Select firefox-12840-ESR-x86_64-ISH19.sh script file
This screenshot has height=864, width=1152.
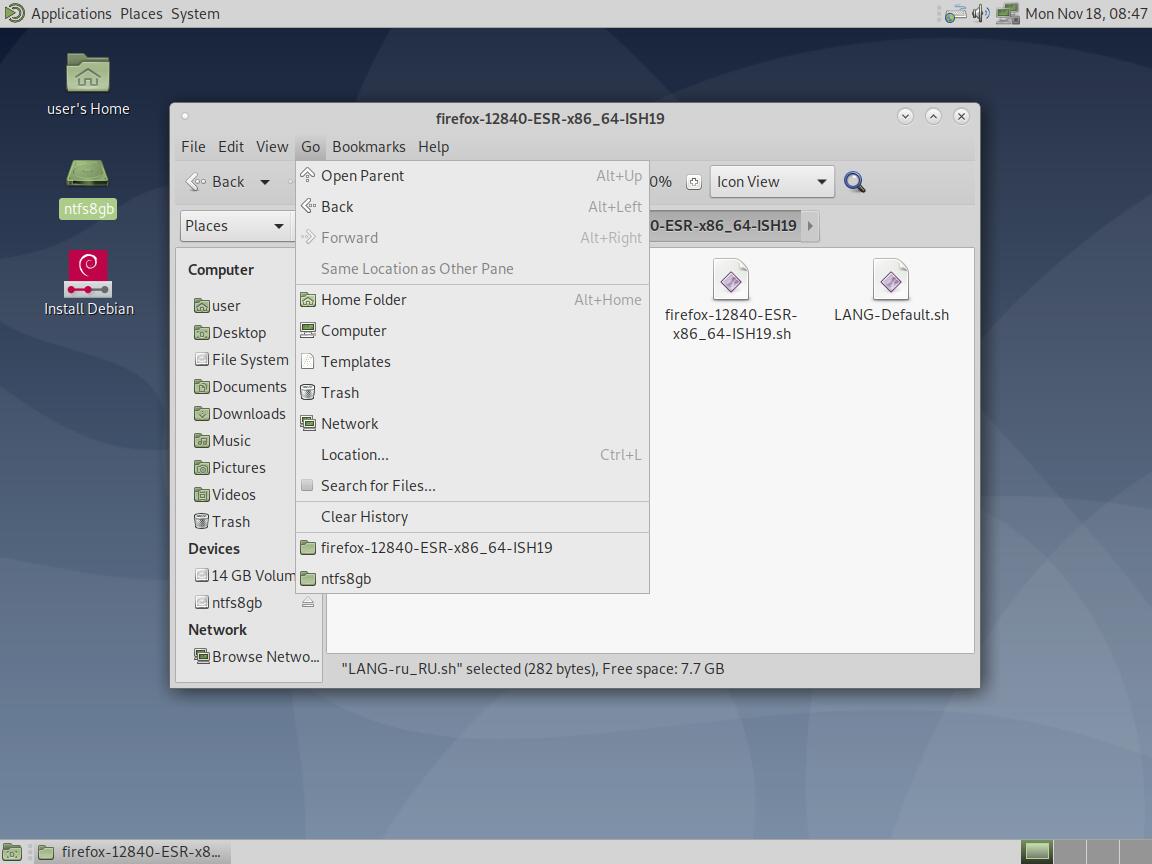pyautogui.click(x=731, y=300)
